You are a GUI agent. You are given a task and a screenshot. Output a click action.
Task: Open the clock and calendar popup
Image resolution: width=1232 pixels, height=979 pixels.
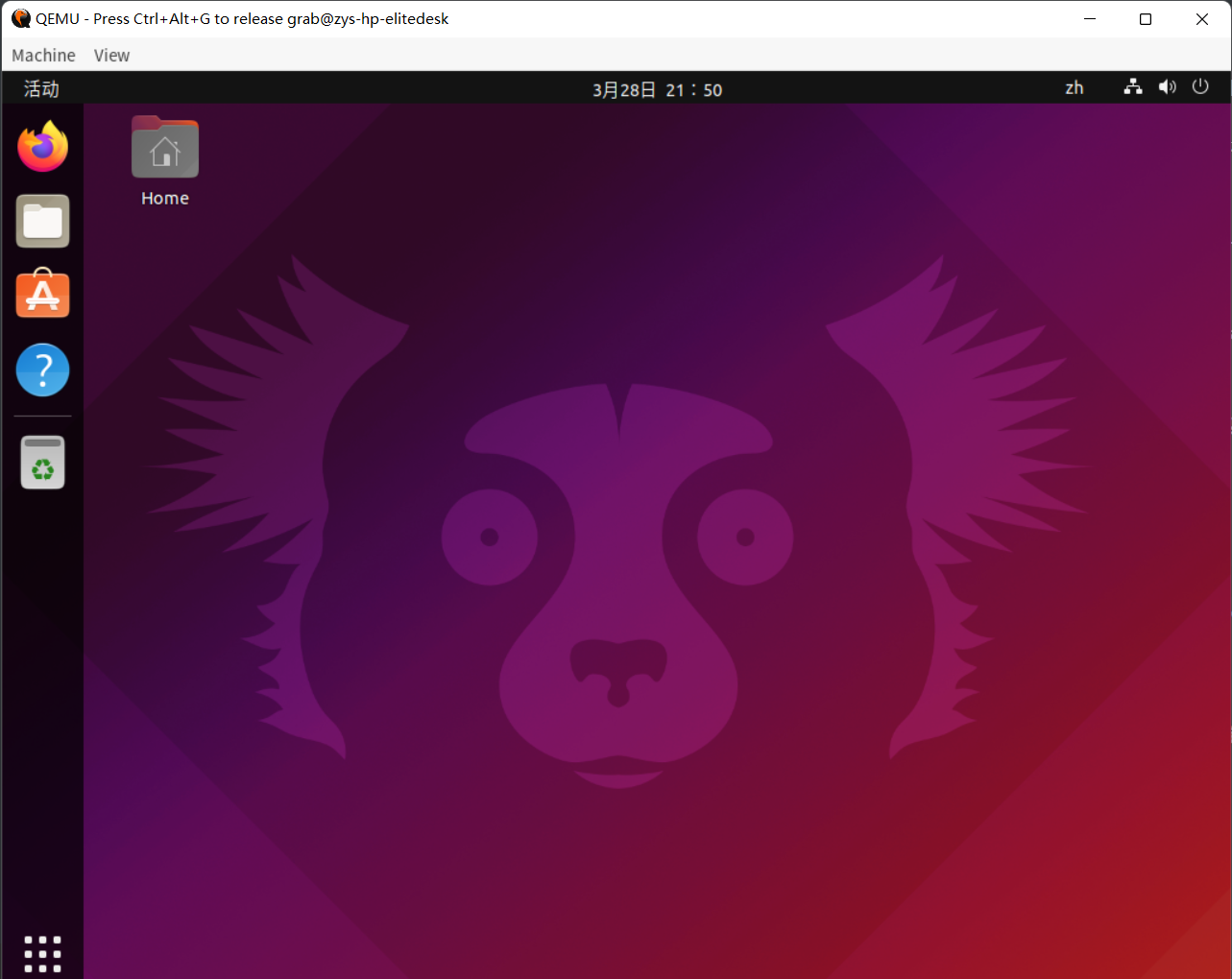click(x=657, y=88)
